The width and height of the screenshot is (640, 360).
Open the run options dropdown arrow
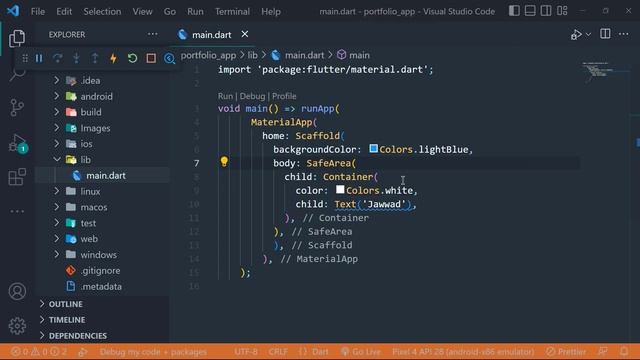point(588,35)
